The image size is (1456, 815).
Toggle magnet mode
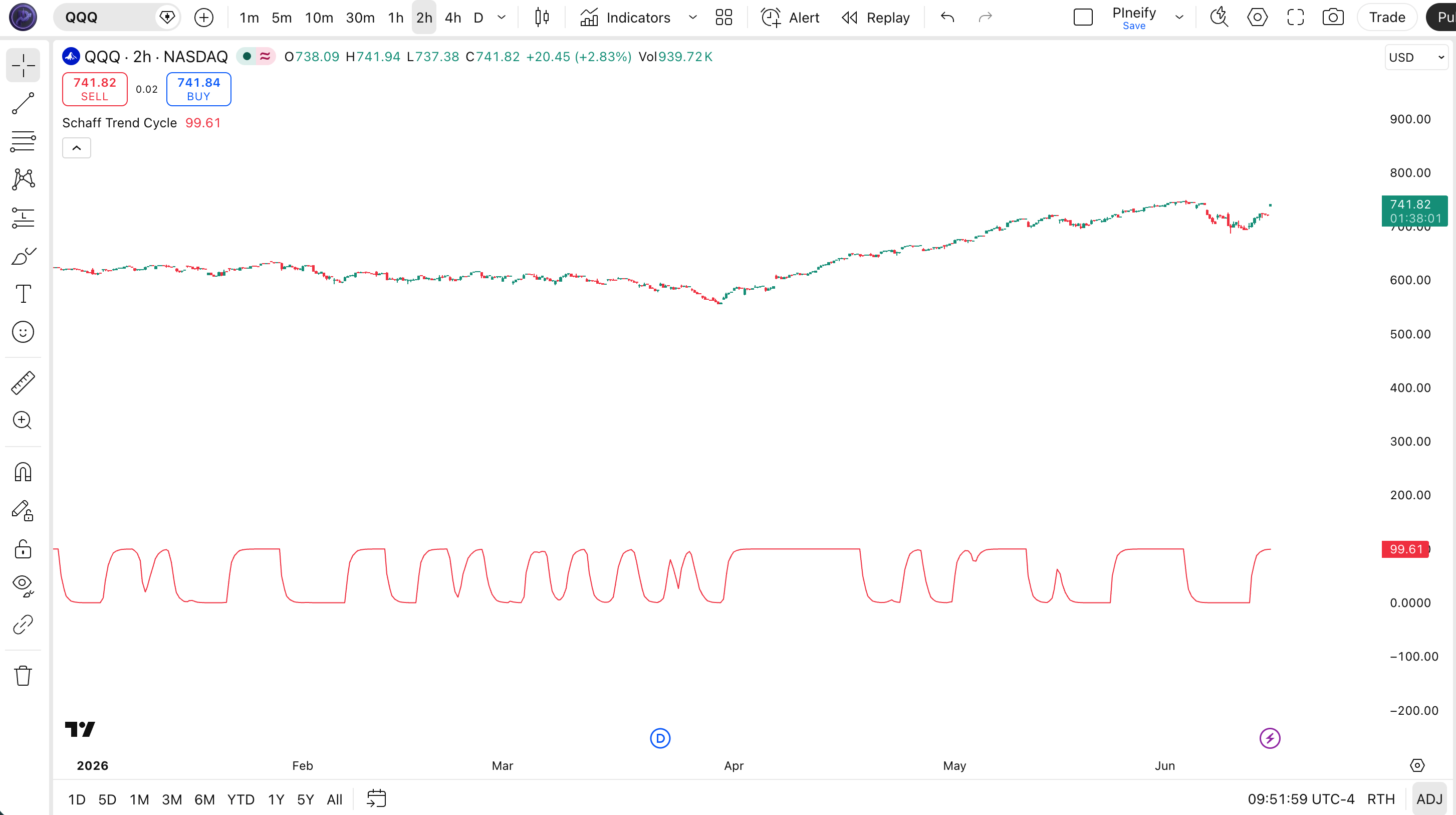pos(23,472)
